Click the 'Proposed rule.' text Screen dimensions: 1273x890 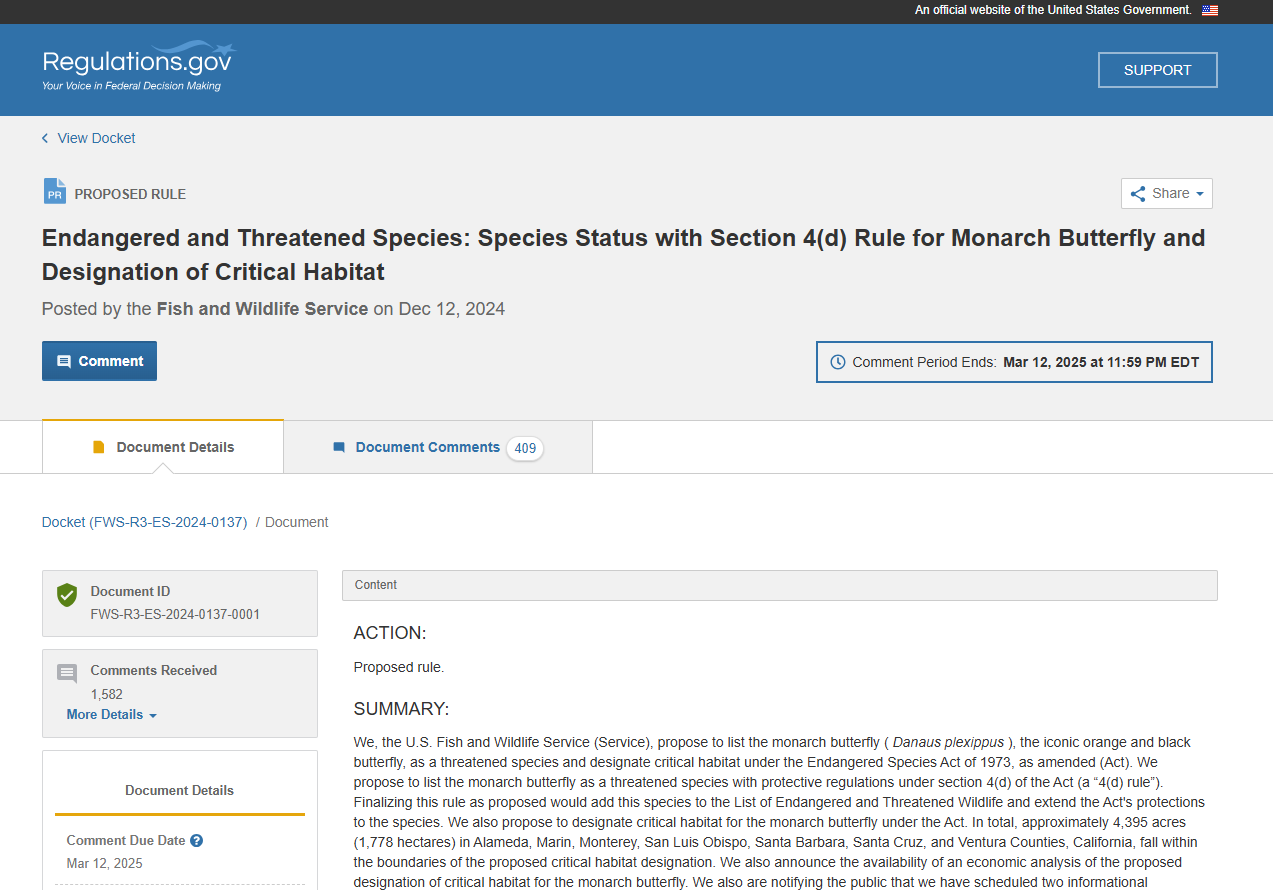tap(399, 667)
